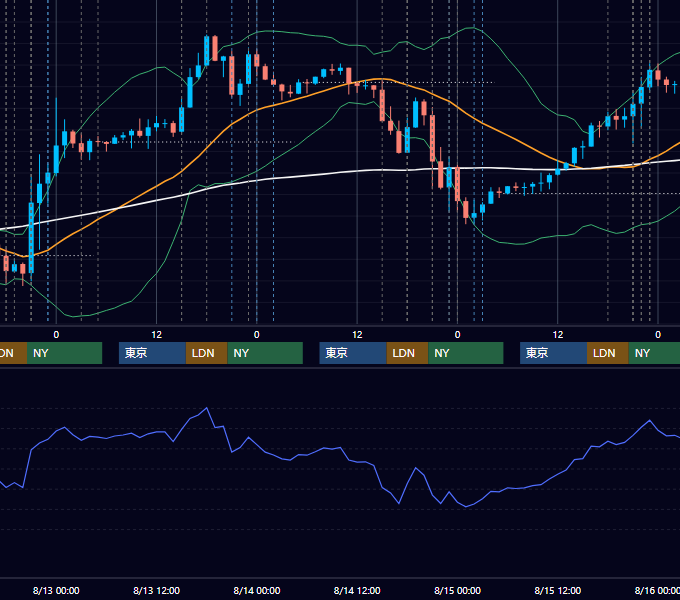Click hour label 12 above 8/15 12:00
The height and width of the screenshot is (600, 680).
[558, 335]
